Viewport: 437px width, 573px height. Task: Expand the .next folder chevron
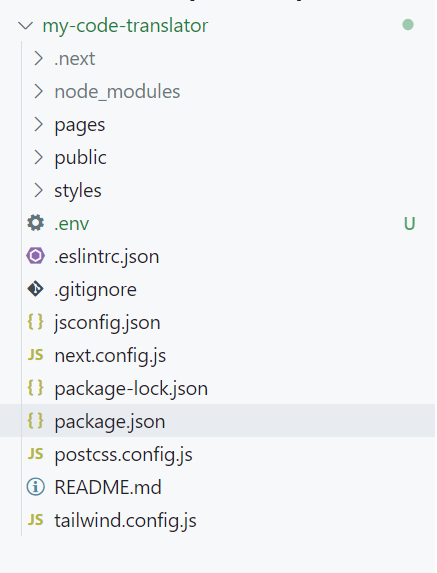tap(38, 58)
